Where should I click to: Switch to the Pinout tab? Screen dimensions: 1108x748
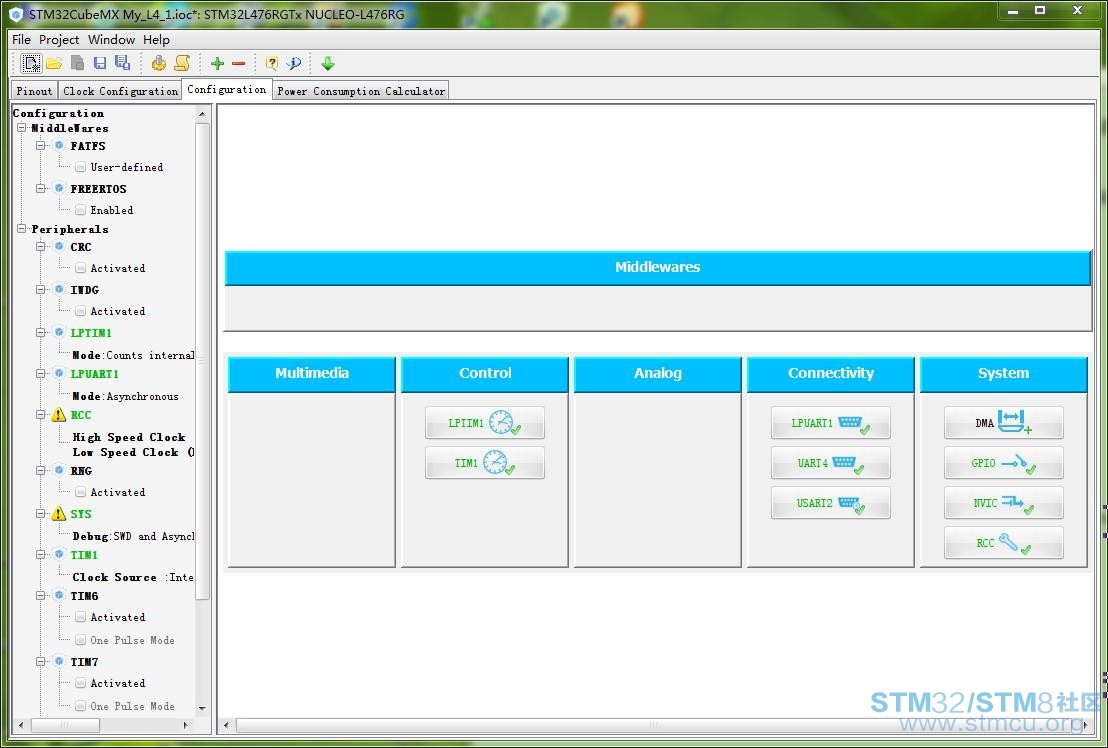34,91
